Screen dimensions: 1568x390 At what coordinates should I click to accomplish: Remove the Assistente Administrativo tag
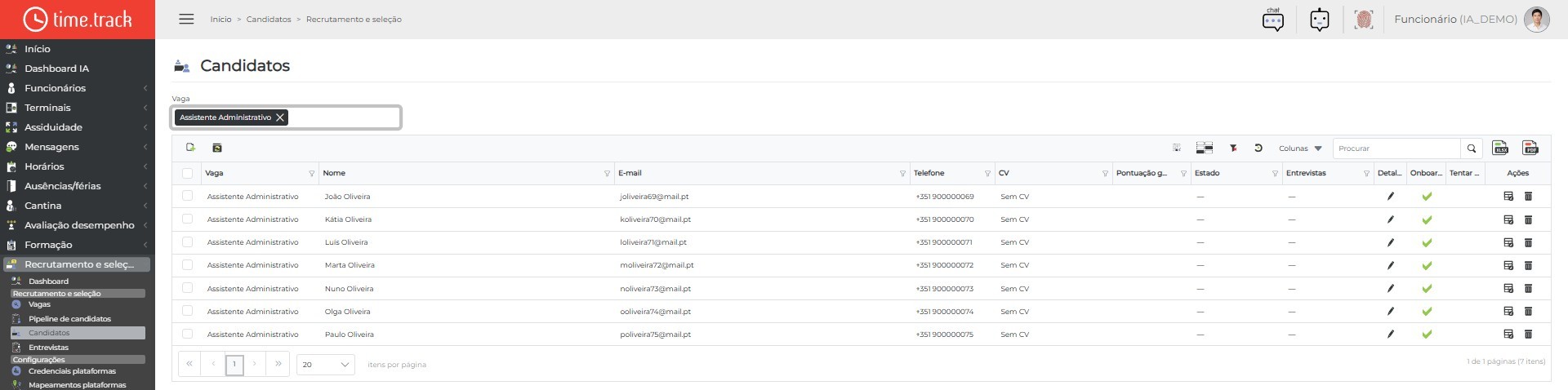point(280,117)
